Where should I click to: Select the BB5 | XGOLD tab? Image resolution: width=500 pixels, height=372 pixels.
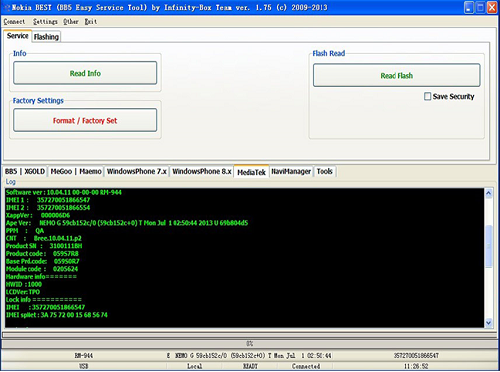pos(25,172)
